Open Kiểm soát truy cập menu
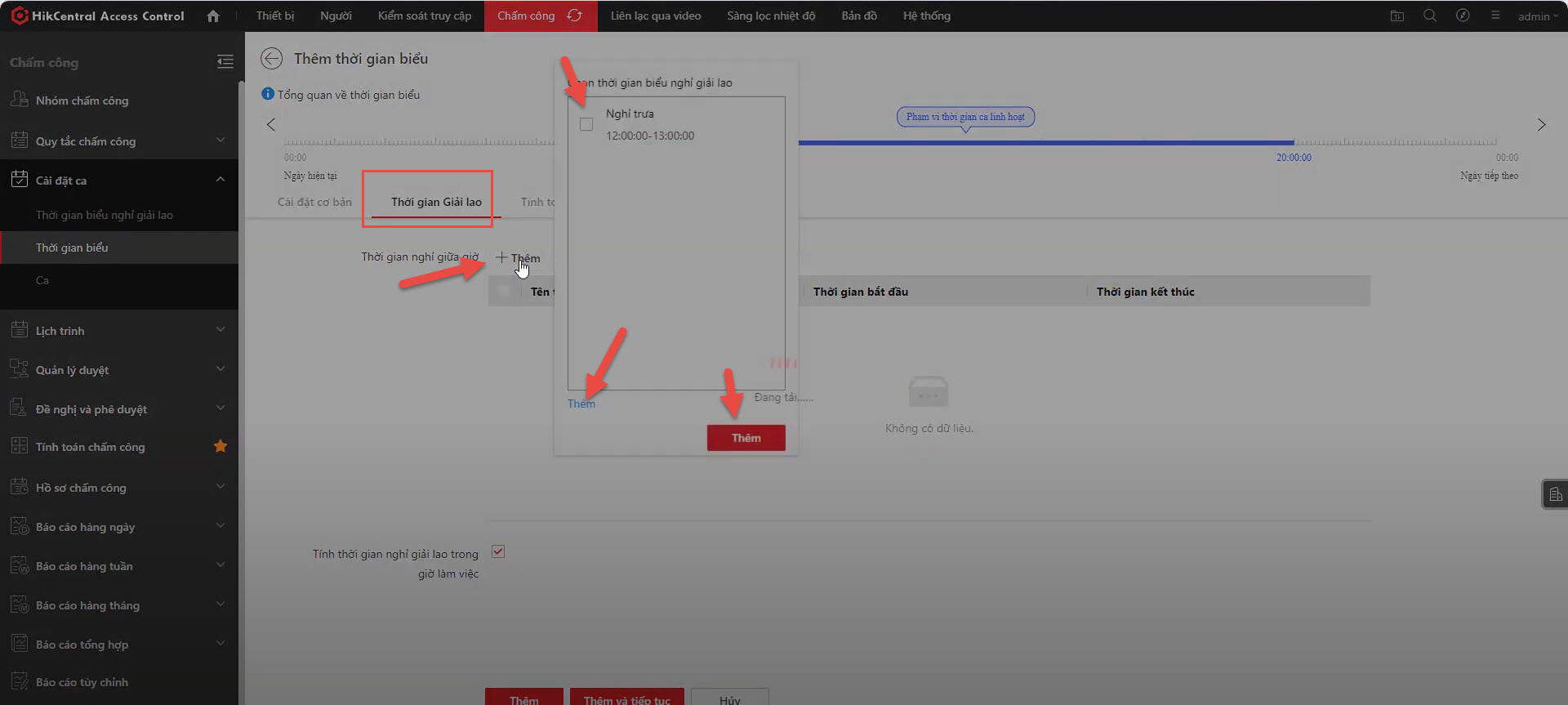 click(x=424, y=16)
